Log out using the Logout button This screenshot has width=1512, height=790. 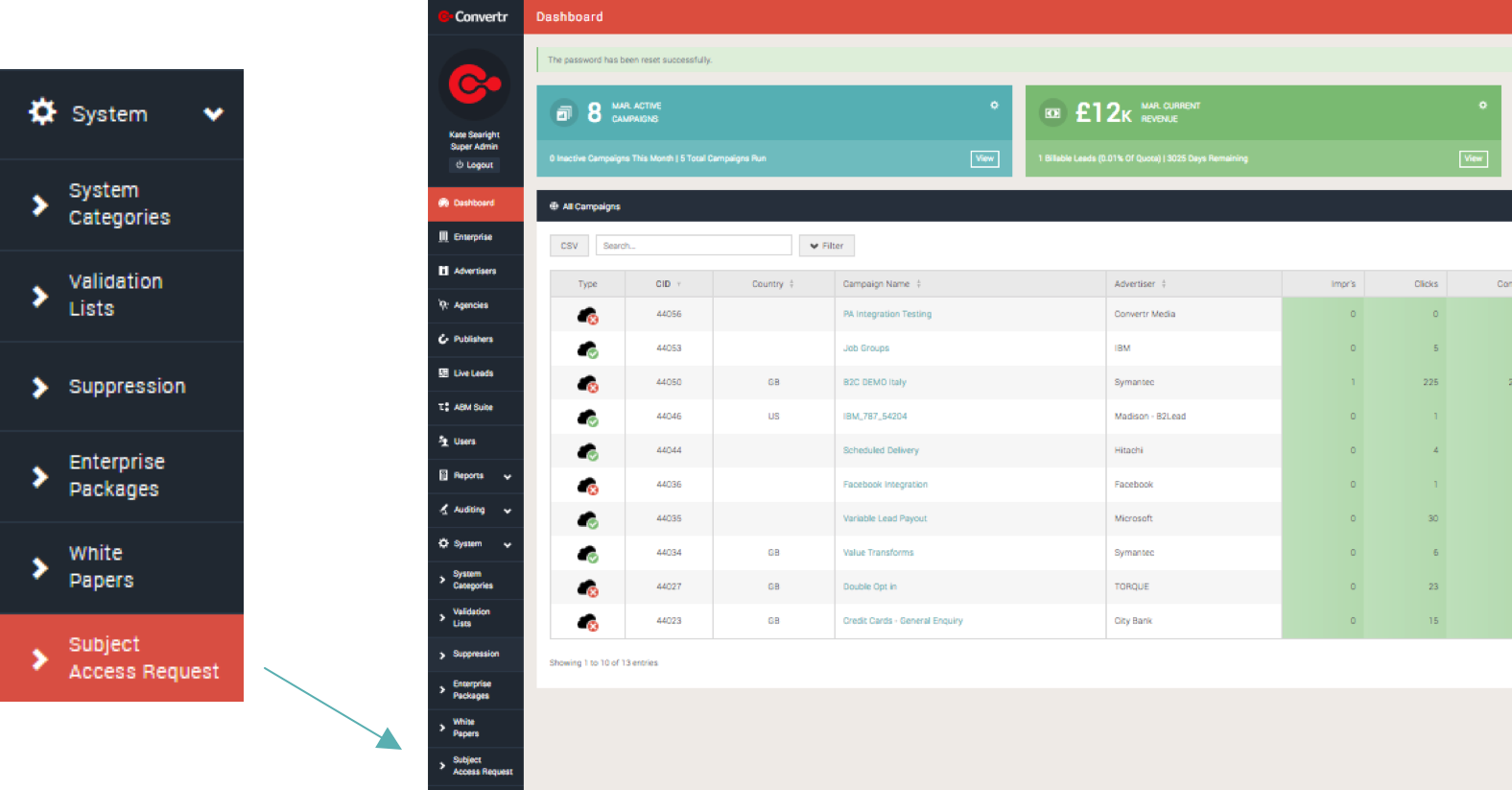tap(474, 165)
